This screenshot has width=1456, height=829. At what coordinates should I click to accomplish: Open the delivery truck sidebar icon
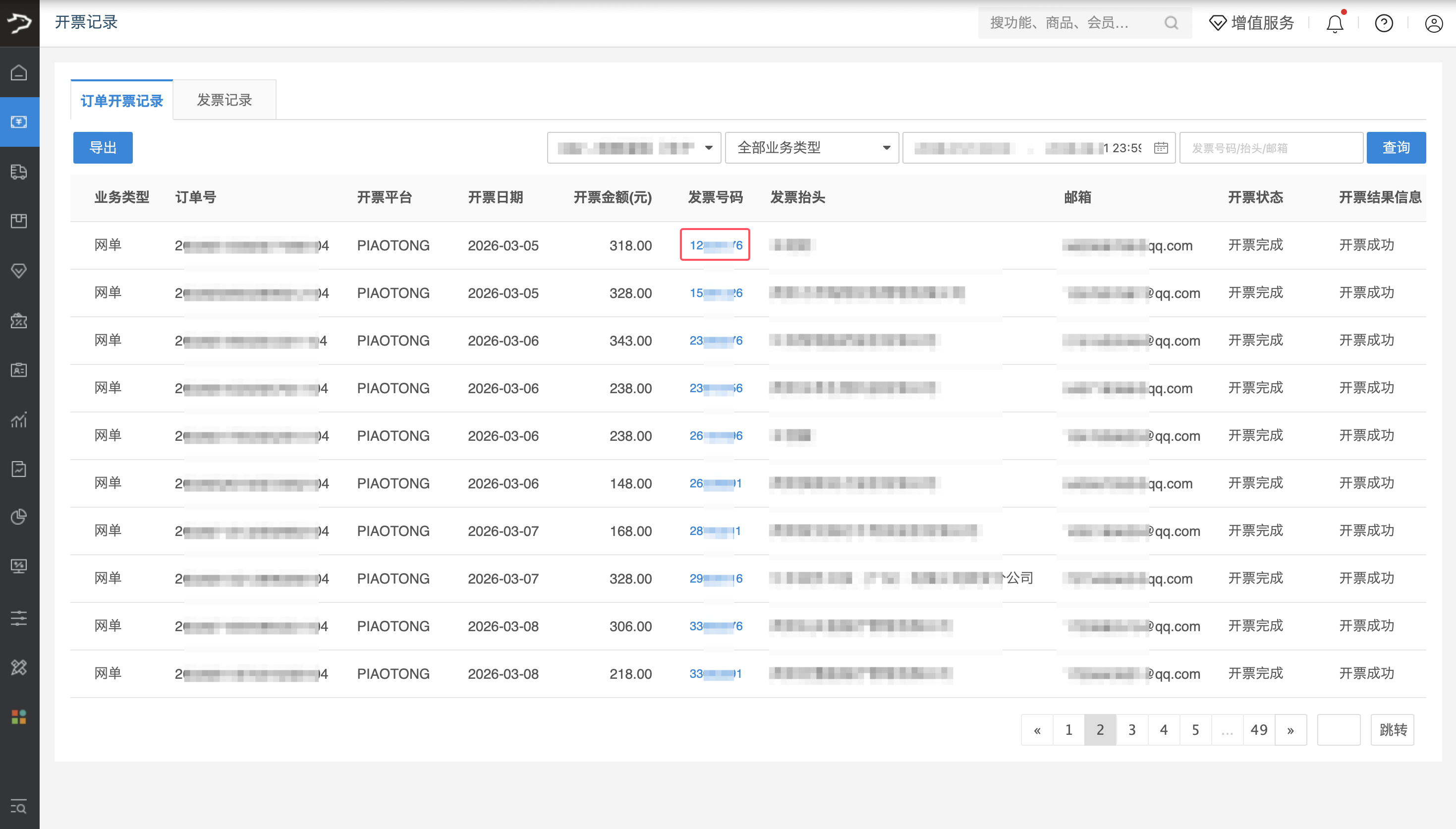[19, 172]
